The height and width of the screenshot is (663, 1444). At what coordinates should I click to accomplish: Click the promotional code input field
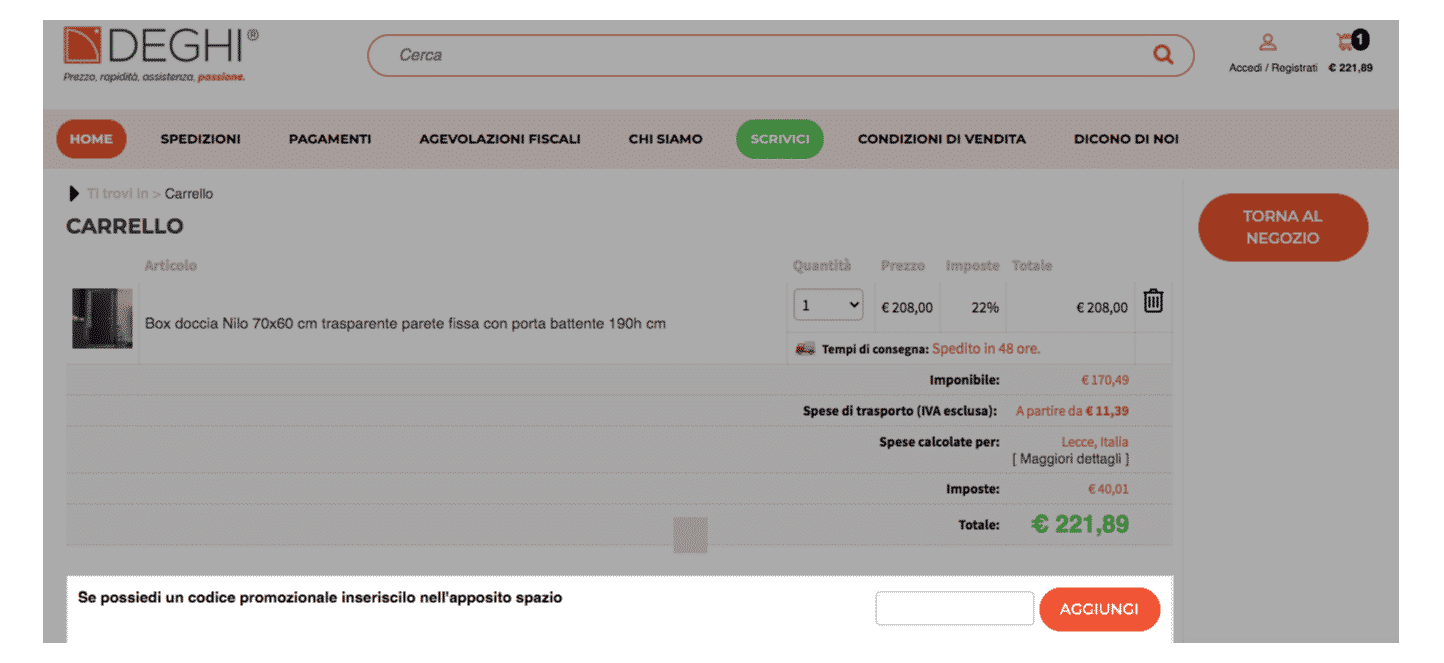(x=954, y=608)
